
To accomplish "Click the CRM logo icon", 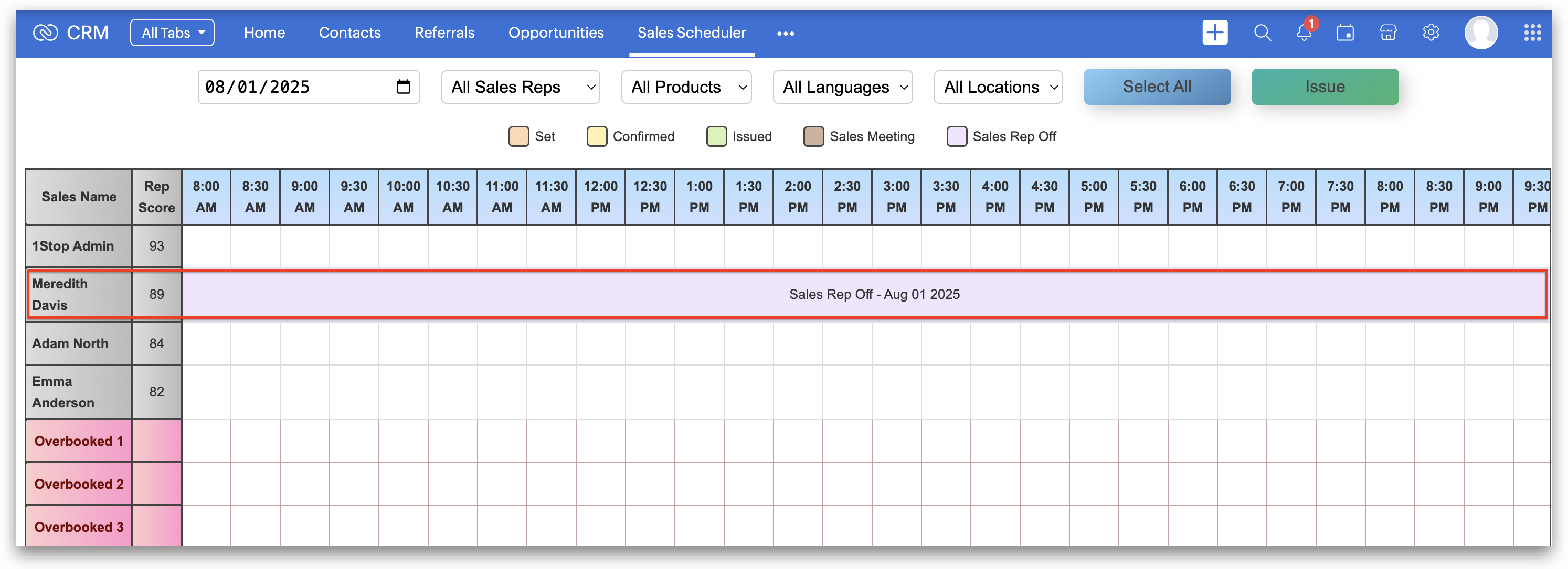I will click(x=45, y=33).
